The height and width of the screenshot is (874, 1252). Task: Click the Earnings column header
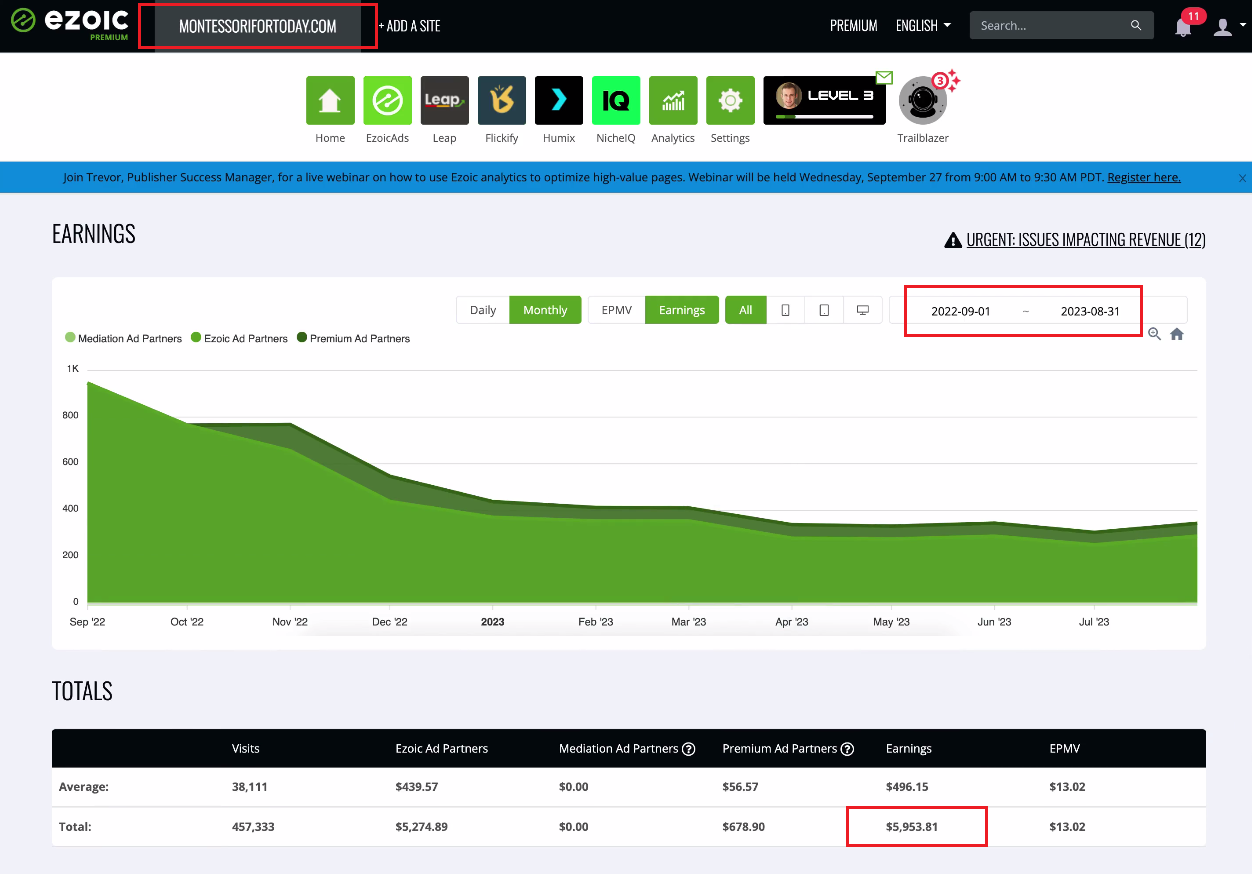[x=909, y=749]
